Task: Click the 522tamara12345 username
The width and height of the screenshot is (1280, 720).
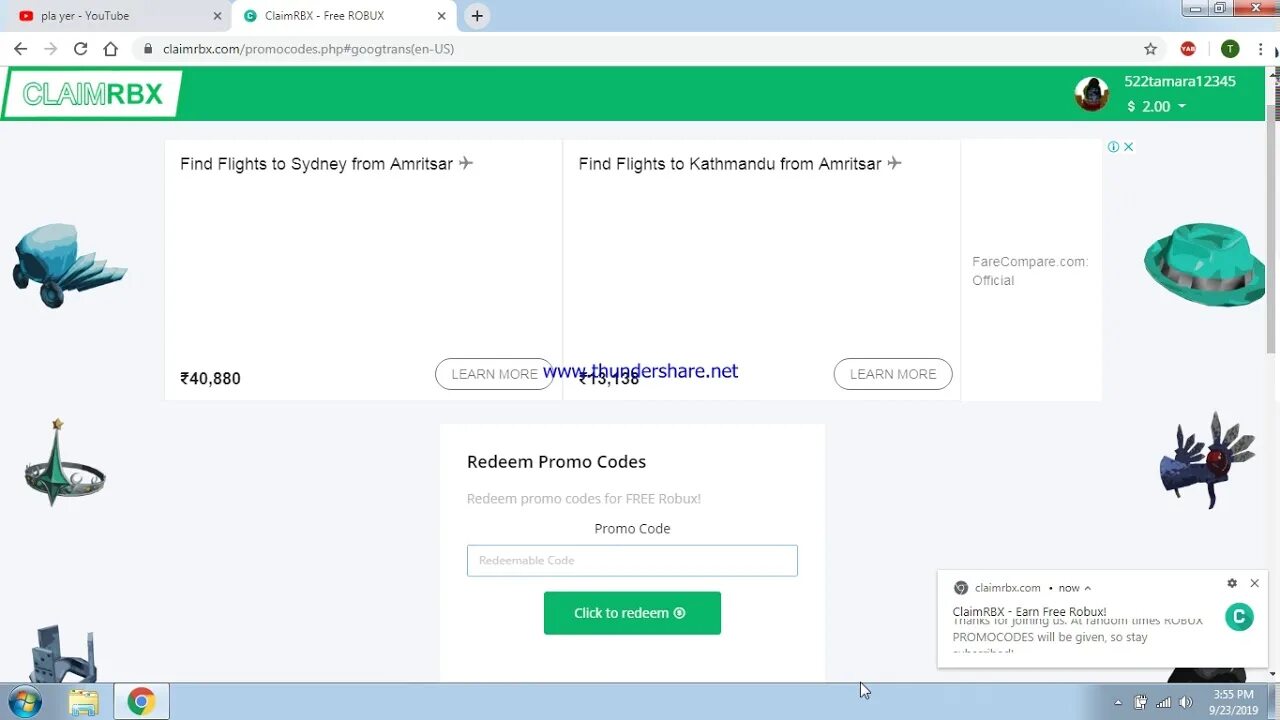Action: point(1180,81)
